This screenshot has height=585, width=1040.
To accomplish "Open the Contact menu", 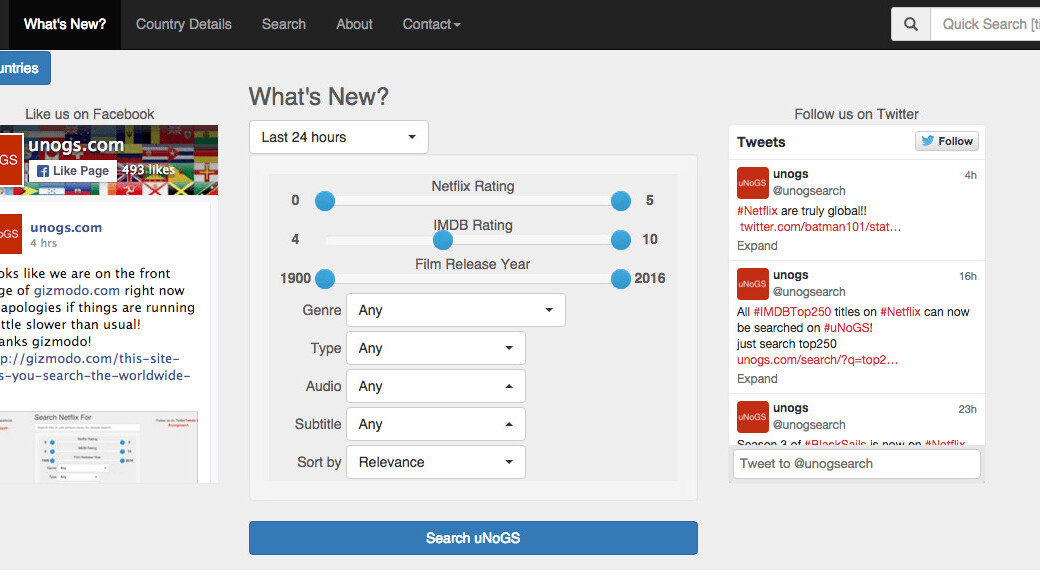I will (x=431, y=24).
